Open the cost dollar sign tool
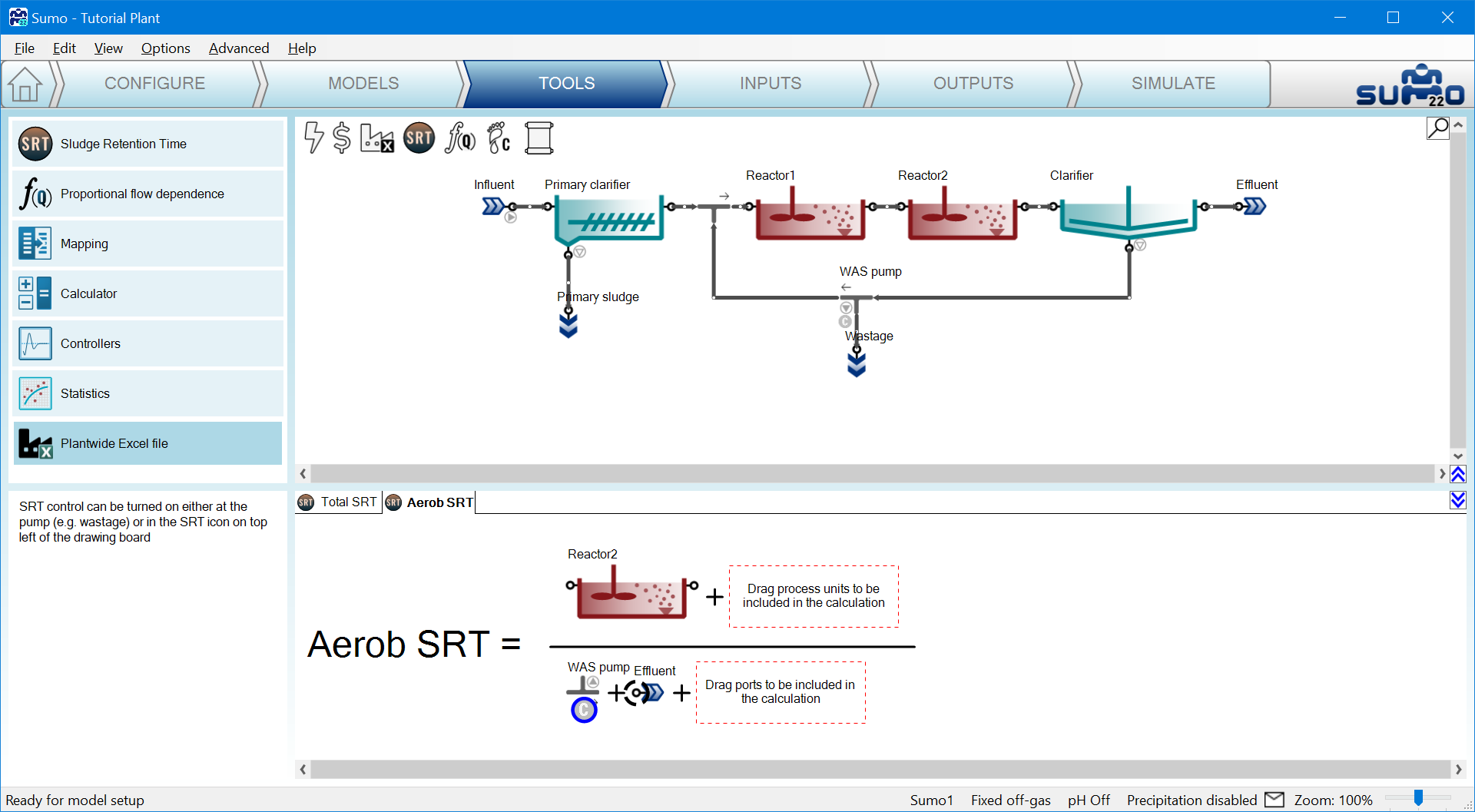1475x812 pixels. [x=342, y=138]
